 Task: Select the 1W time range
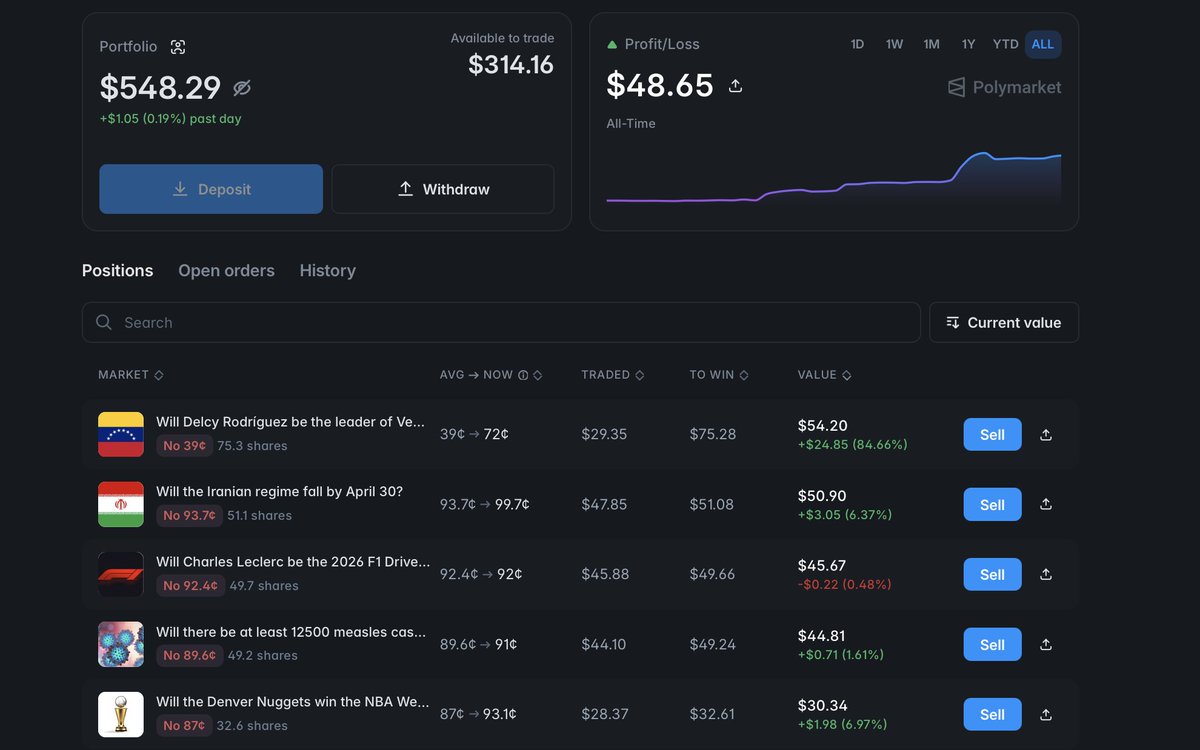coord(894,44)
